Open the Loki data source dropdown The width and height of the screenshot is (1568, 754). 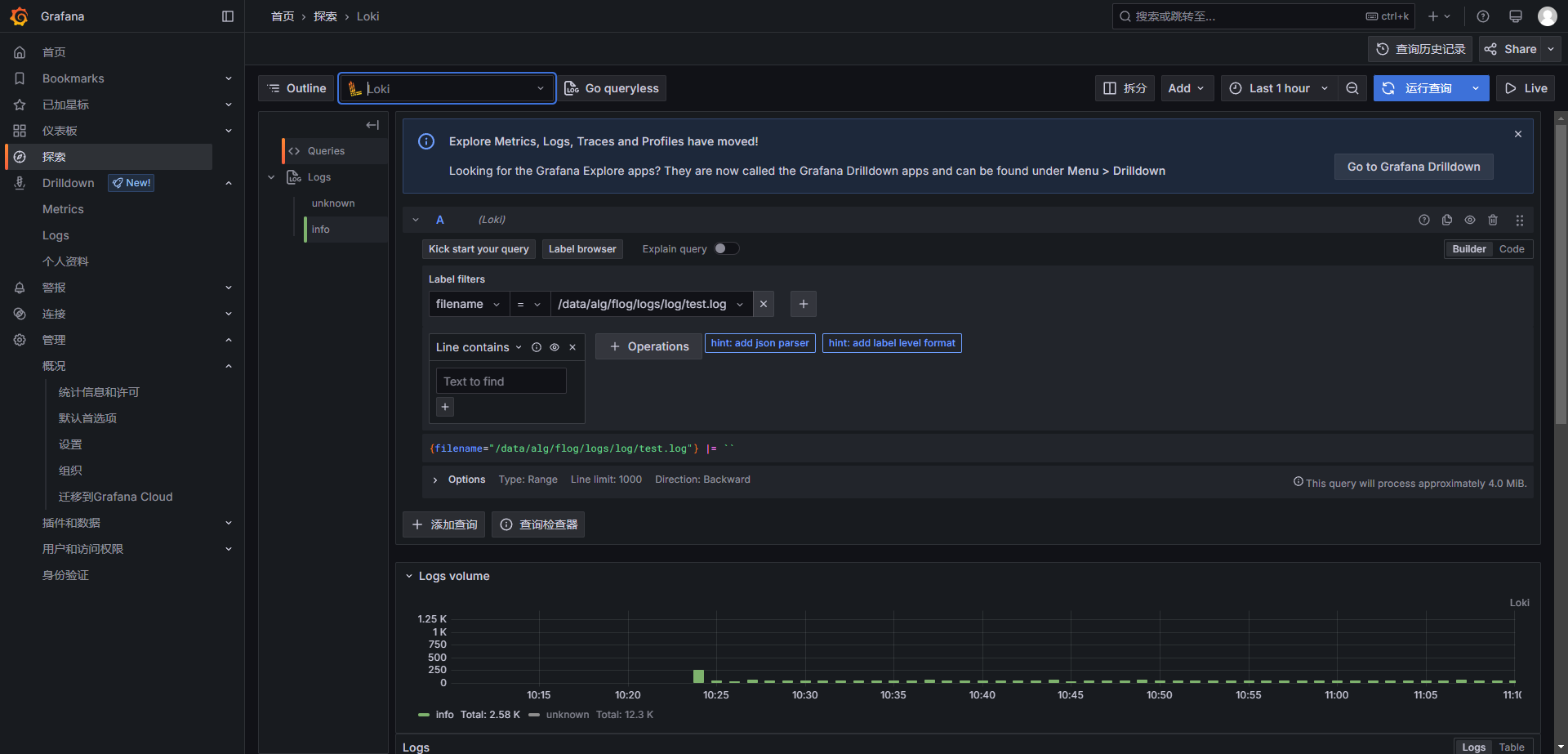(x=448, y=88)
